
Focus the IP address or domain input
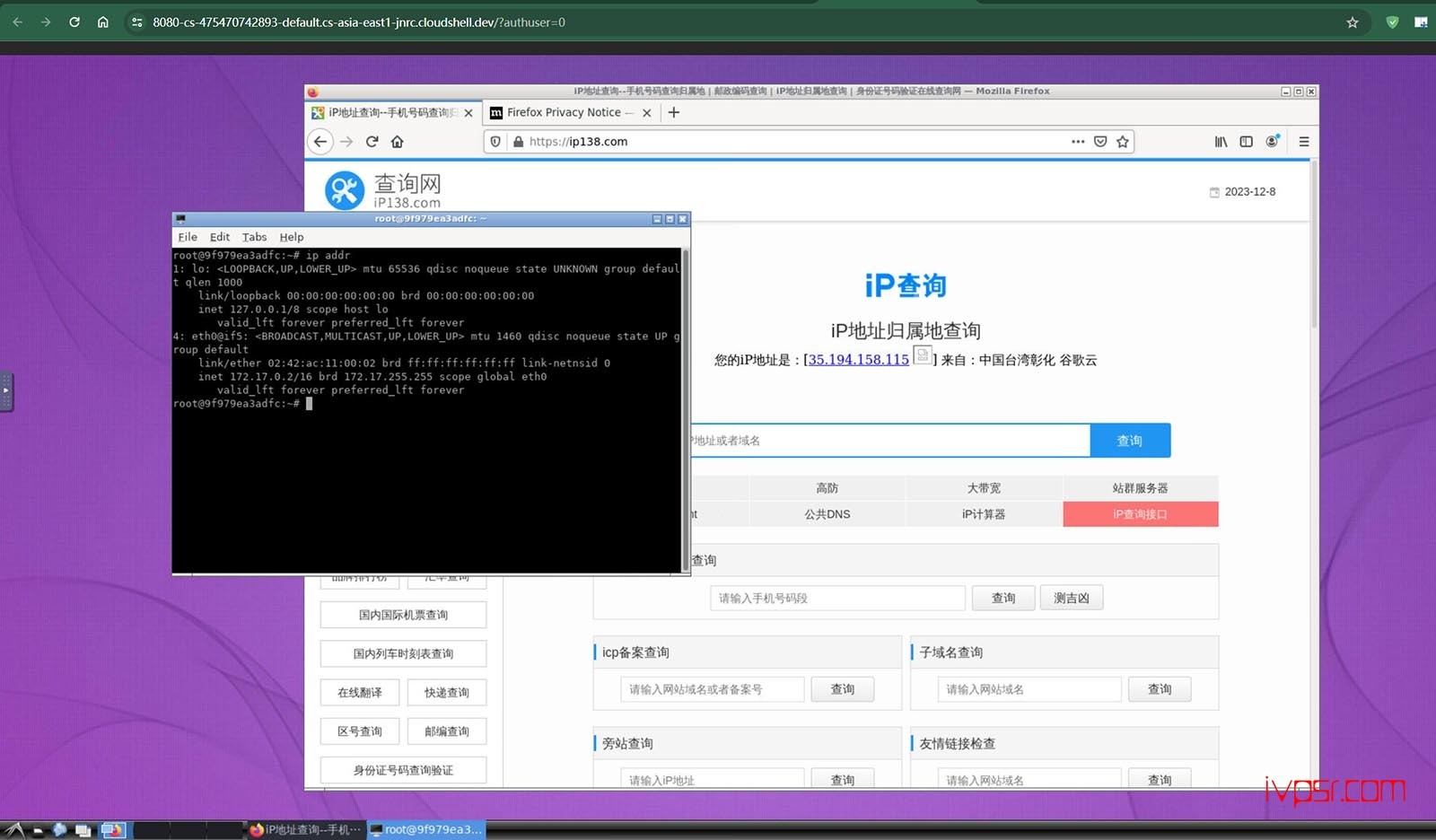(x=890, y=441)
